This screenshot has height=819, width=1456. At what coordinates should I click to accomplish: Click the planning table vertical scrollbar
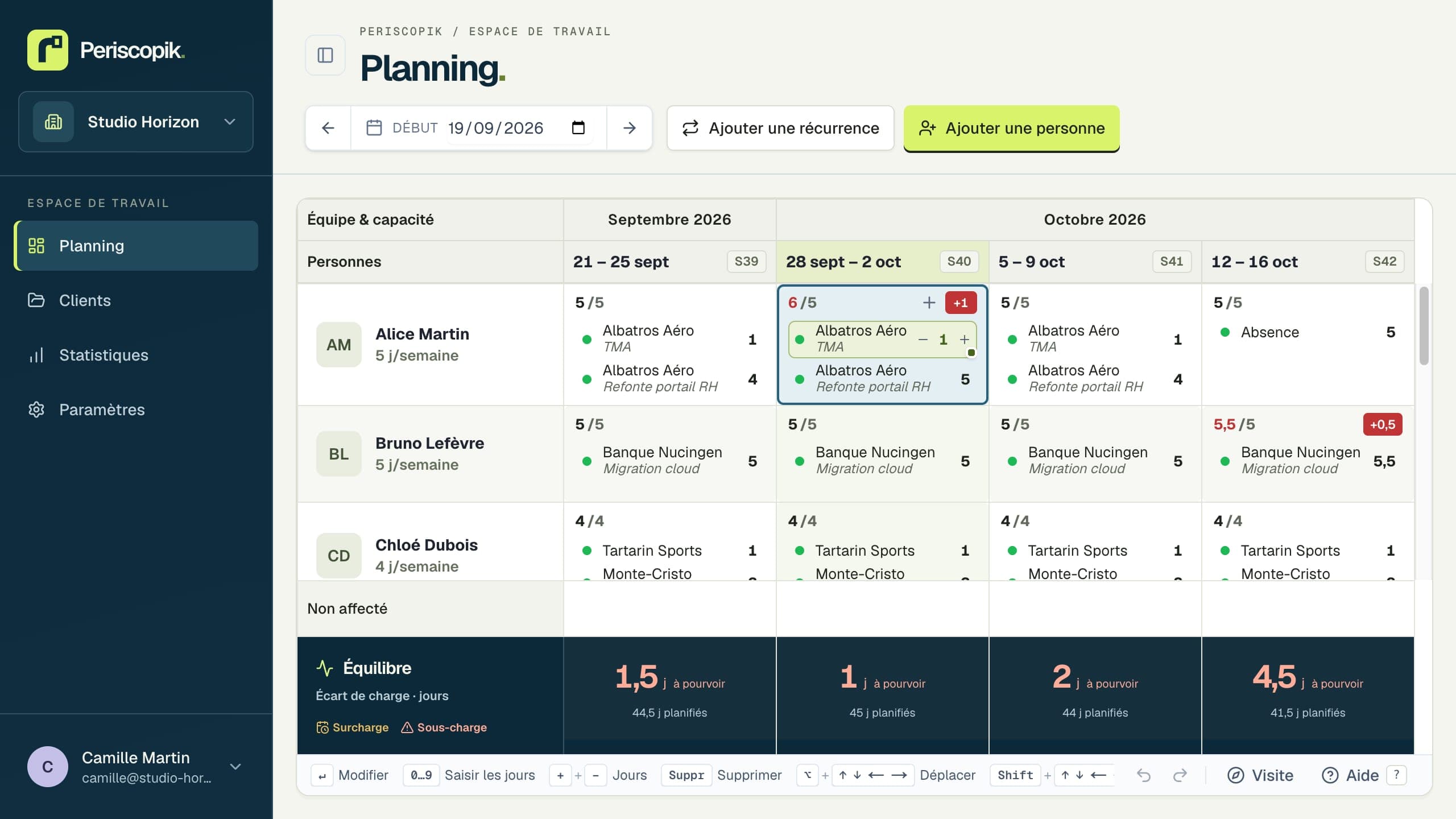tap(1424, 325)
